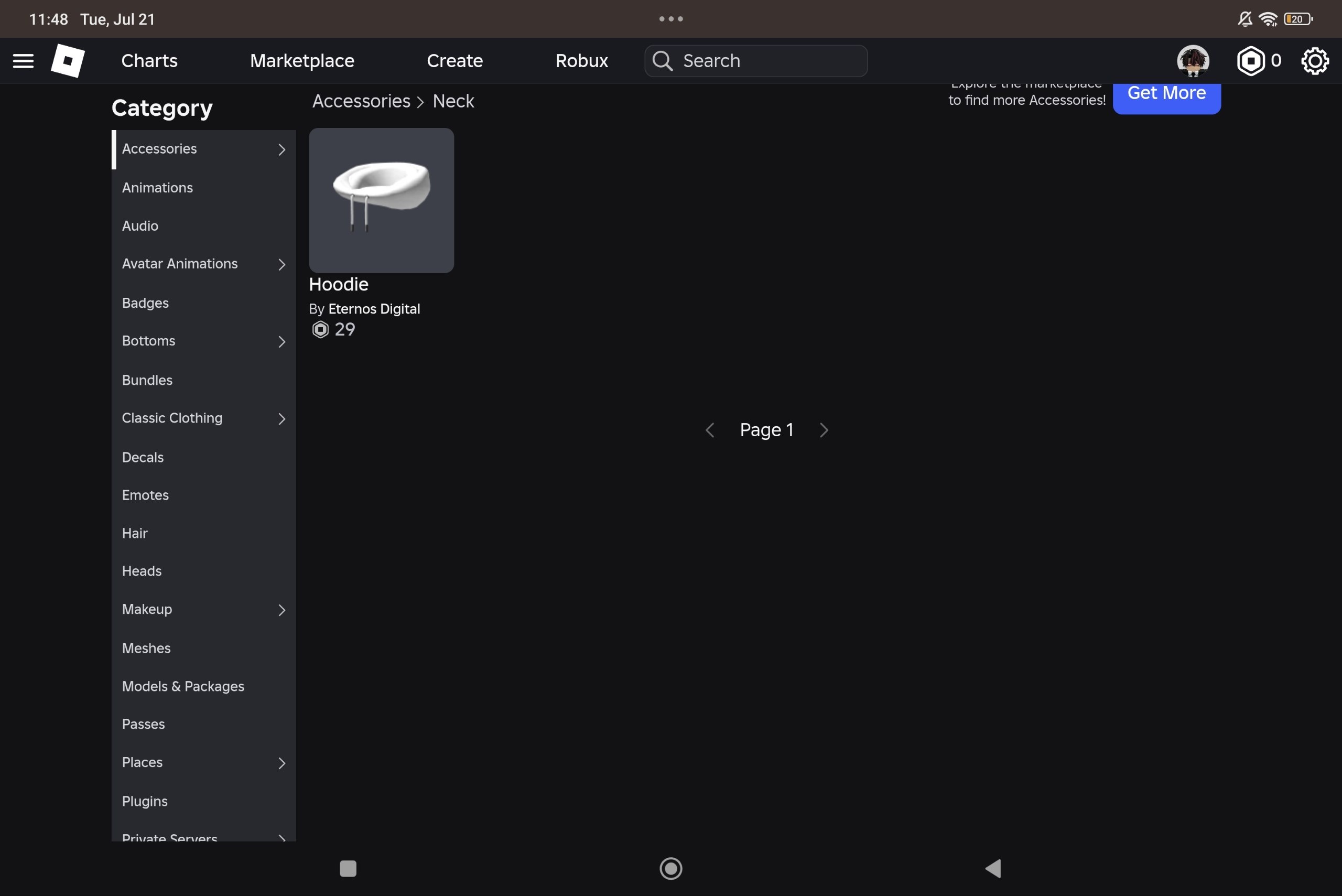1342x896 pixels.
Task: Open the Hoodie item title
Action: (x=339, y=285)
